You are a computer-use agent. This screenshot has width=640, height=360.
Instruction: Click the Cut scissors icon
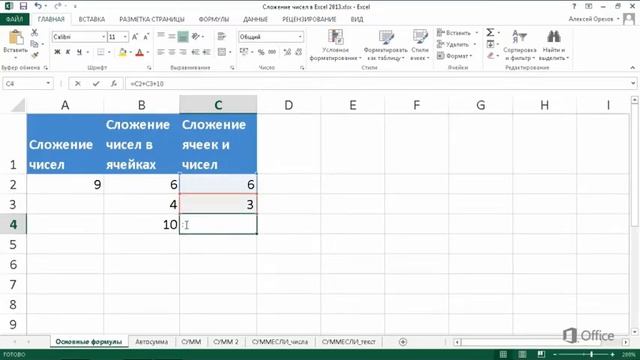pos(35,33)
